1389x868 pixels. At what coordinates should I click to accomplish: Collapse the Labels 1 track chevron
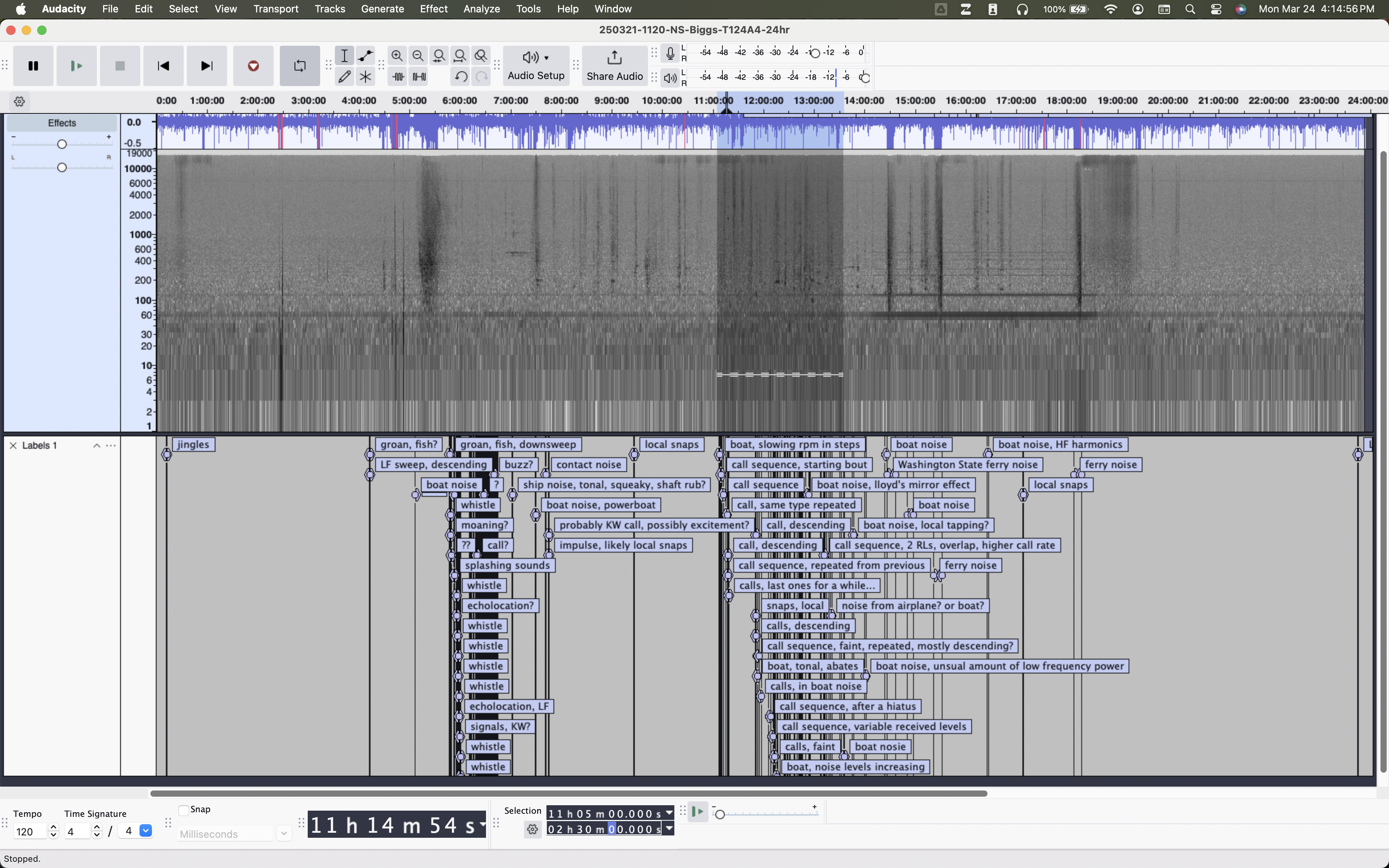click(97, 446)
